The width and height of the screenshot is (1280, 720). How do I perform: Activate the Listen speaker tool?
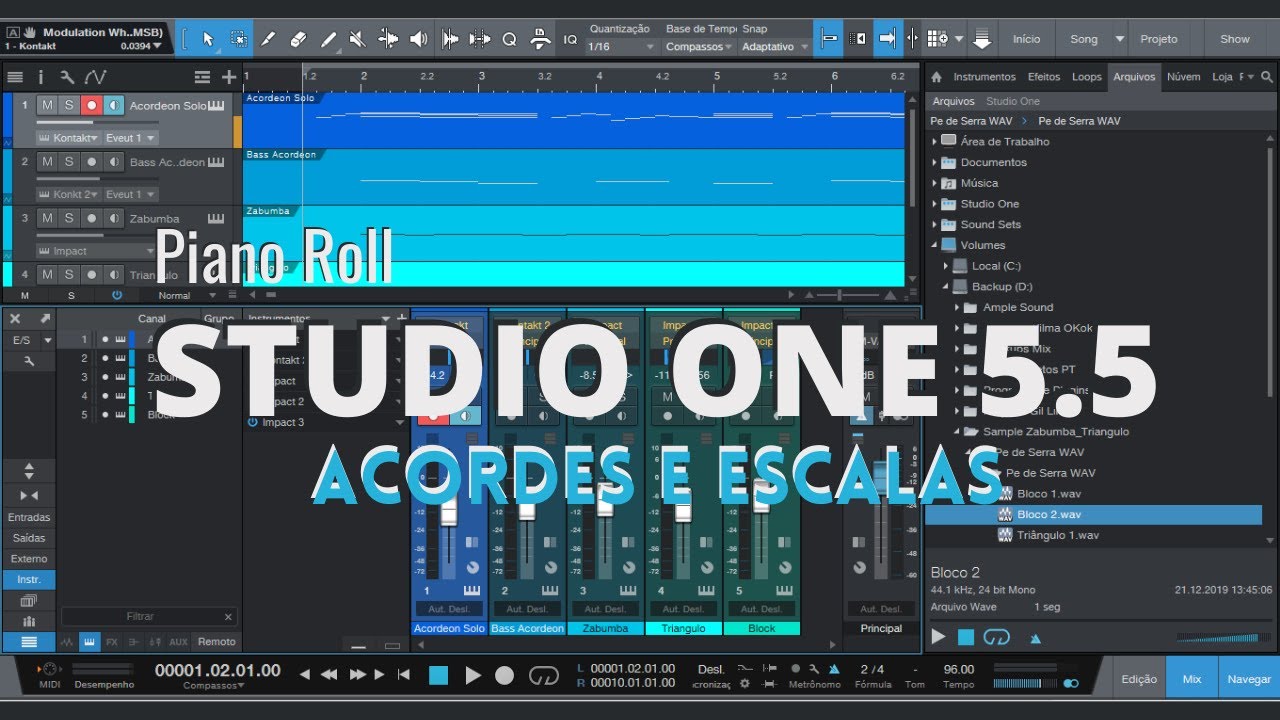tap(418, 39)
